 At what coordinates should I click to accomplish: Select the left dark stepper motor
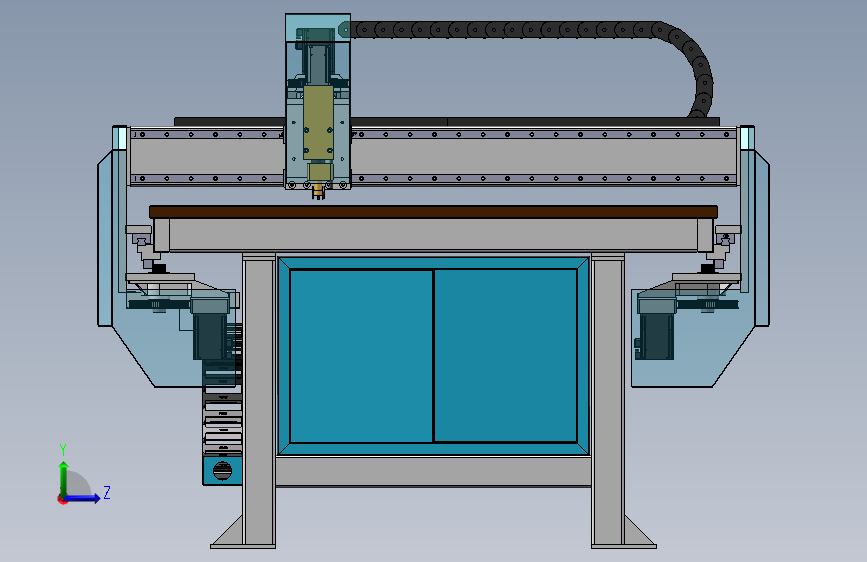point(210,335)
